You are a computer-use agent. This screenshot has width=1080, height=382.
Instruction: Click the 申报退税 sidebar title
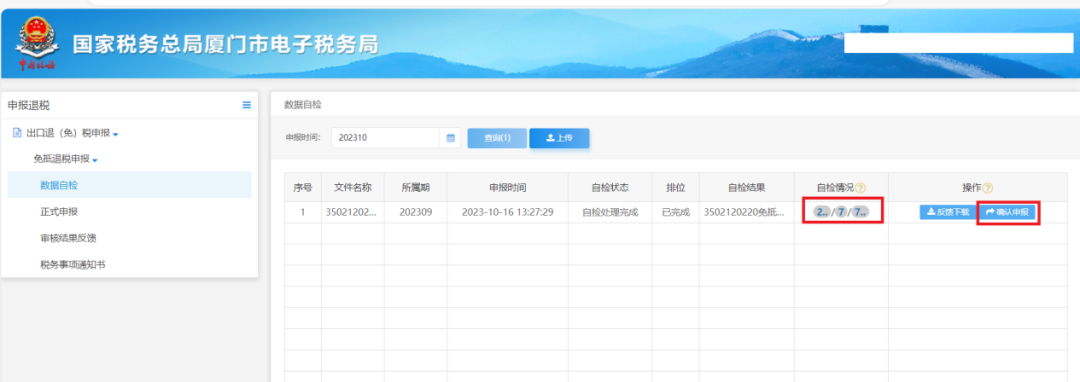28,105
